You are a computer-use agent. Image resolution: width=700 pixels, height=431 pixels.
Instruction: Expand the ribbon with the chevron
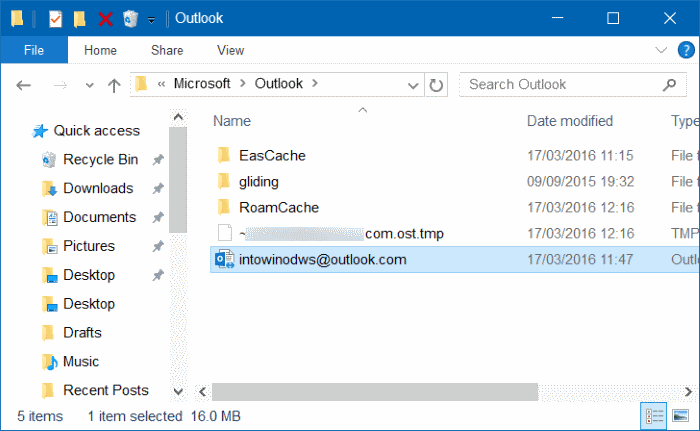click(x=661, y=50)
